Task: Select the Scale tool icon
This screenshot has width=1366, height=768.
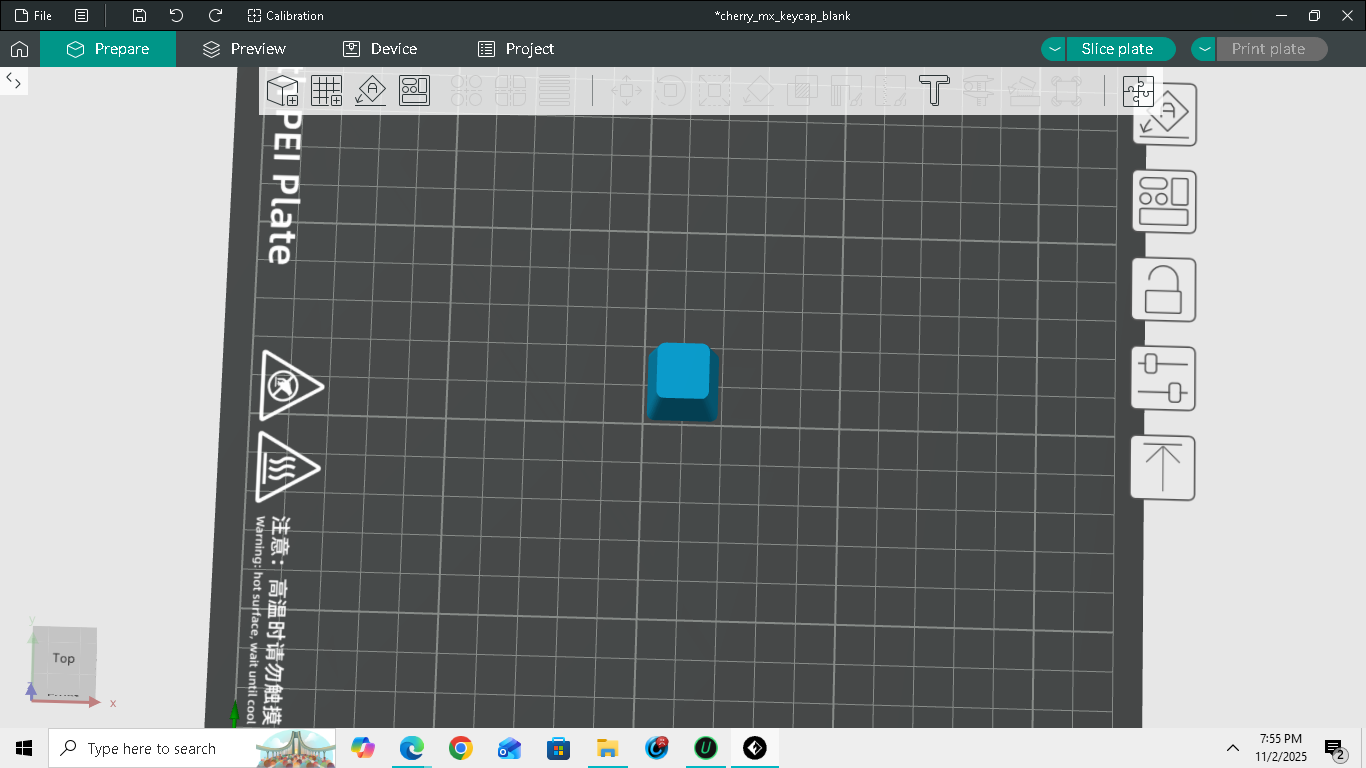Action: 714,91
